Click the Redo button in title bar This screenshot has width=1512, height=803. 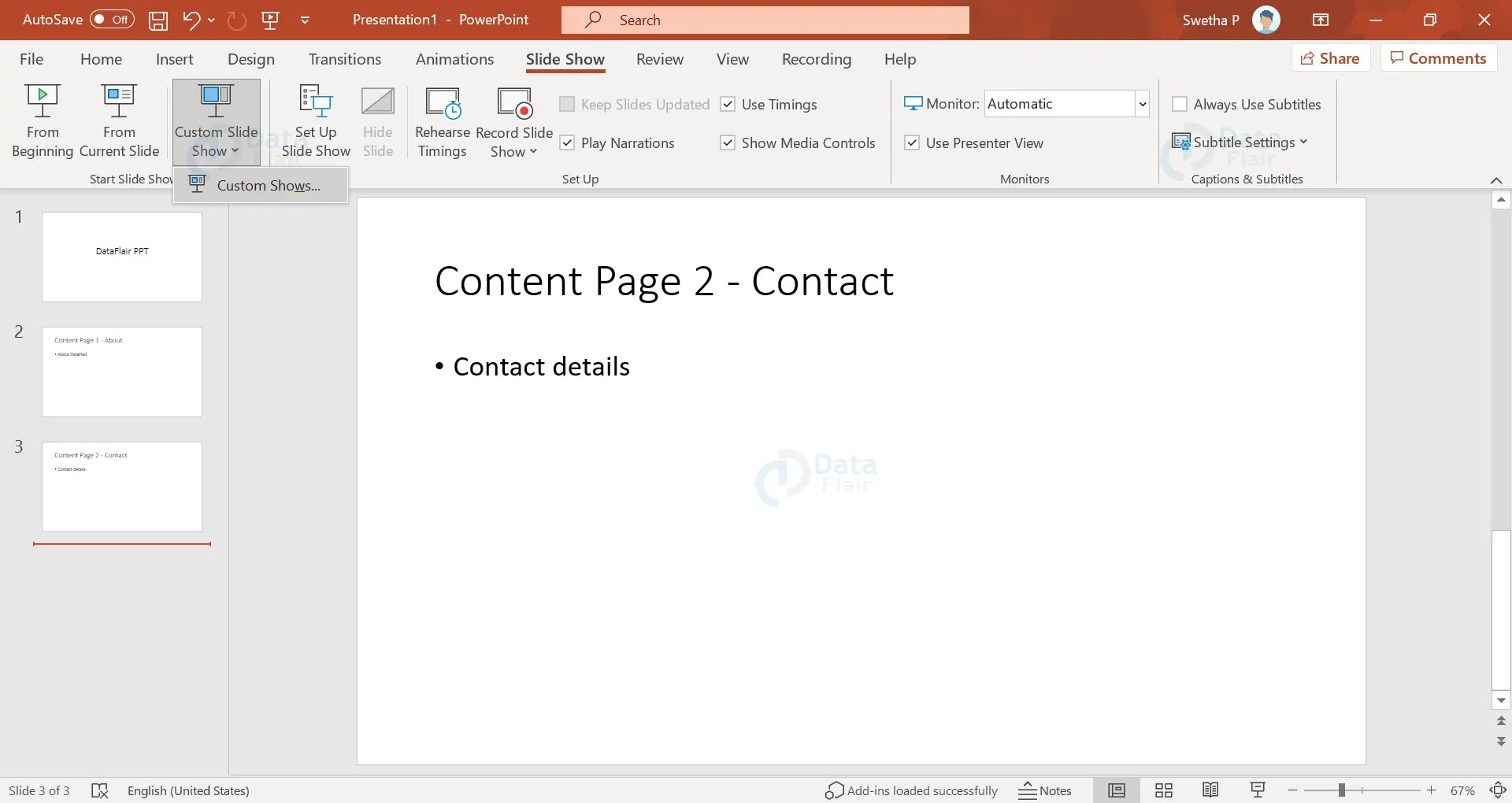coord(237,20)
